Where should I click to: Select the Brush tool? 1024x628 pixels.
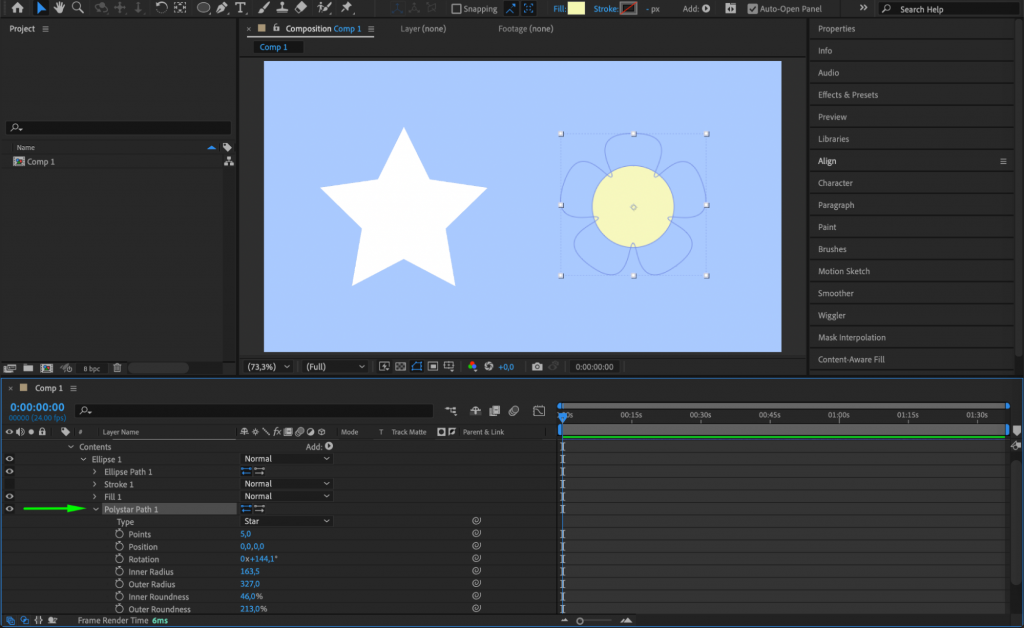point(264,8)
